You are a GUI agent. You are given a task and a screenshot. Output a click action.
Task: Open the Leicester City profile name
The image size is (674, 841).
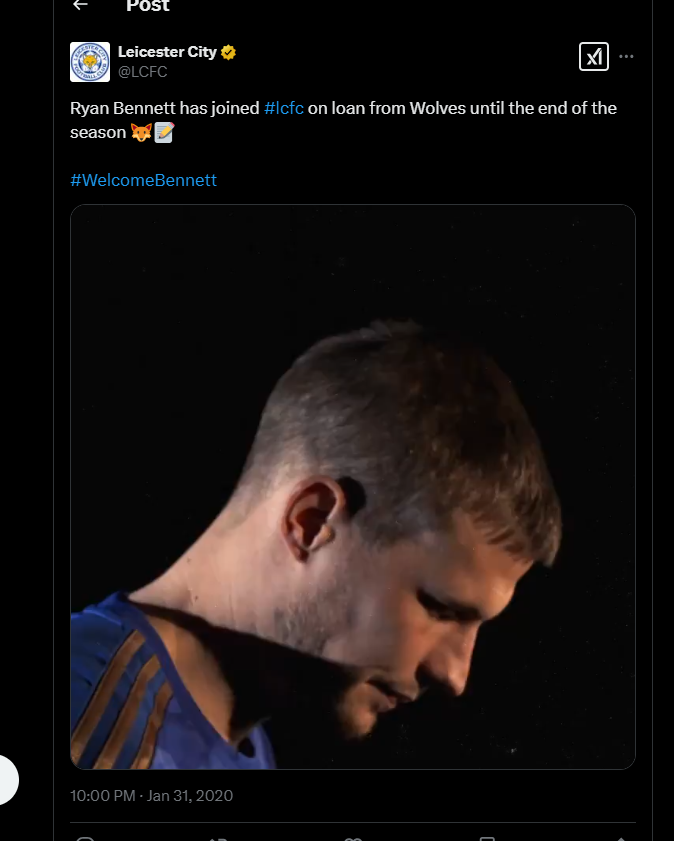tap(167, 52)
